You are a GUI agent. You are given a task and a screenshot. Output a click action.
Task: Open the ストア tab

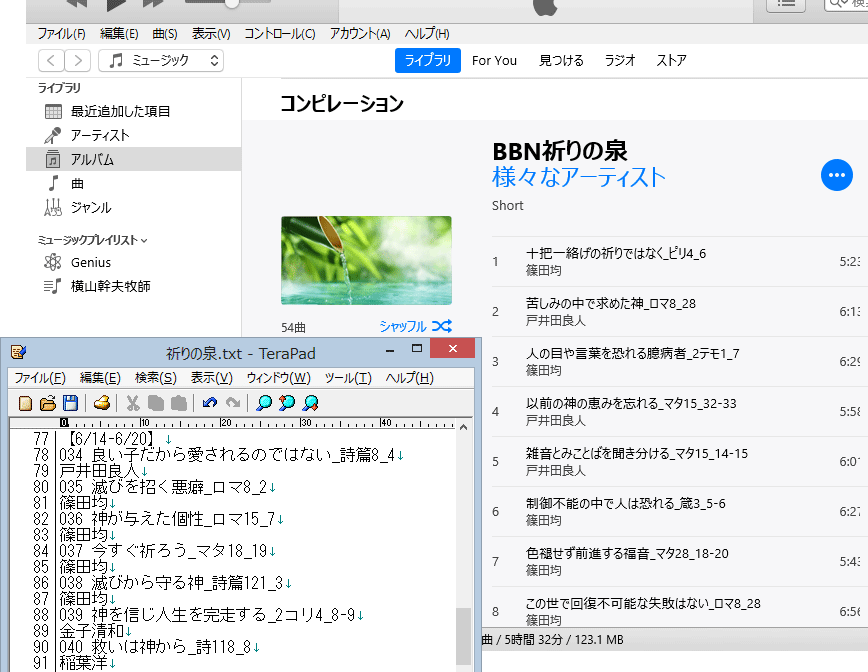pos(671,60)
